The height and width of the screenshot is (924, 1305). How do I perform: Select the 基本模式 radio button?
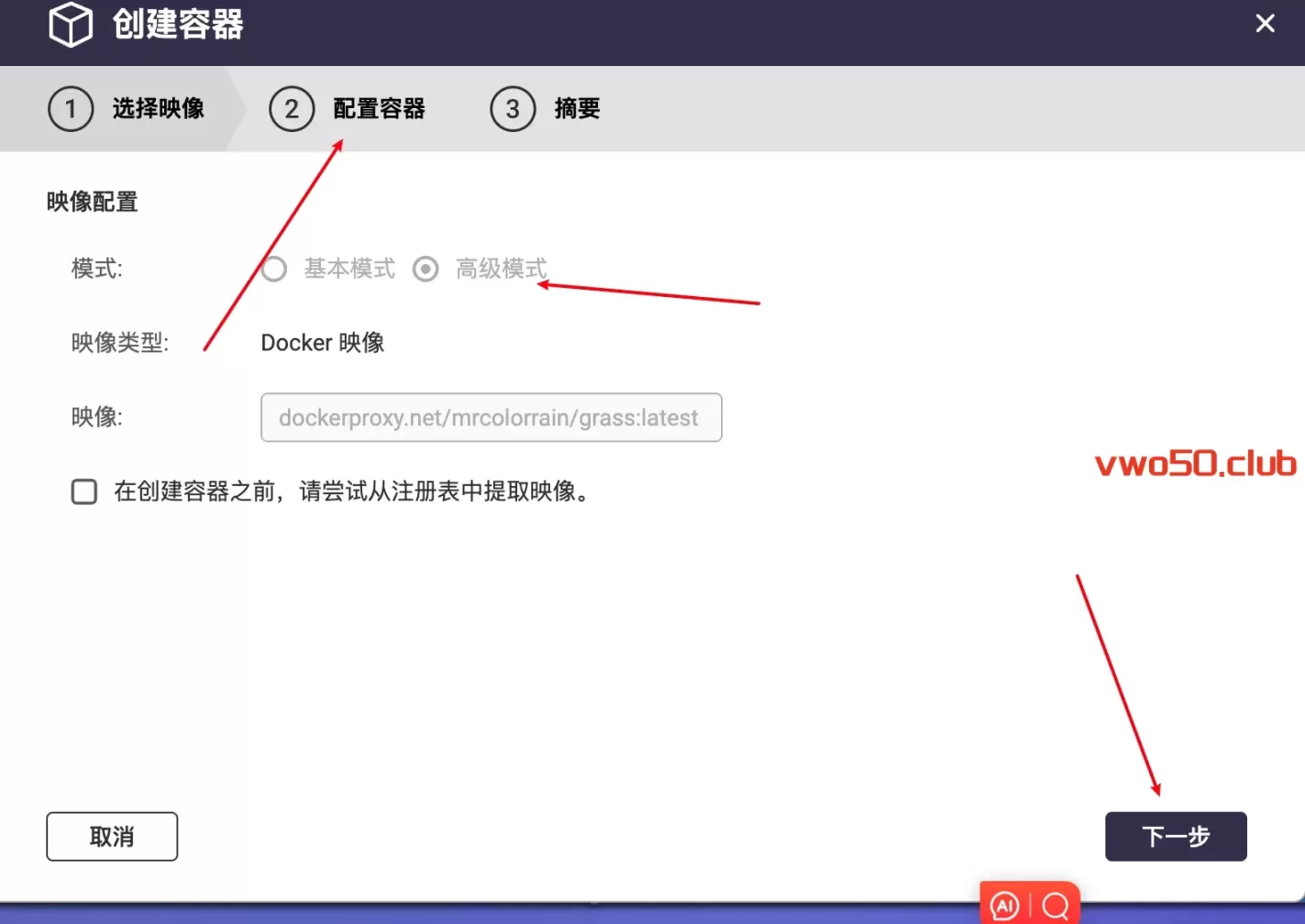[274, 269]
